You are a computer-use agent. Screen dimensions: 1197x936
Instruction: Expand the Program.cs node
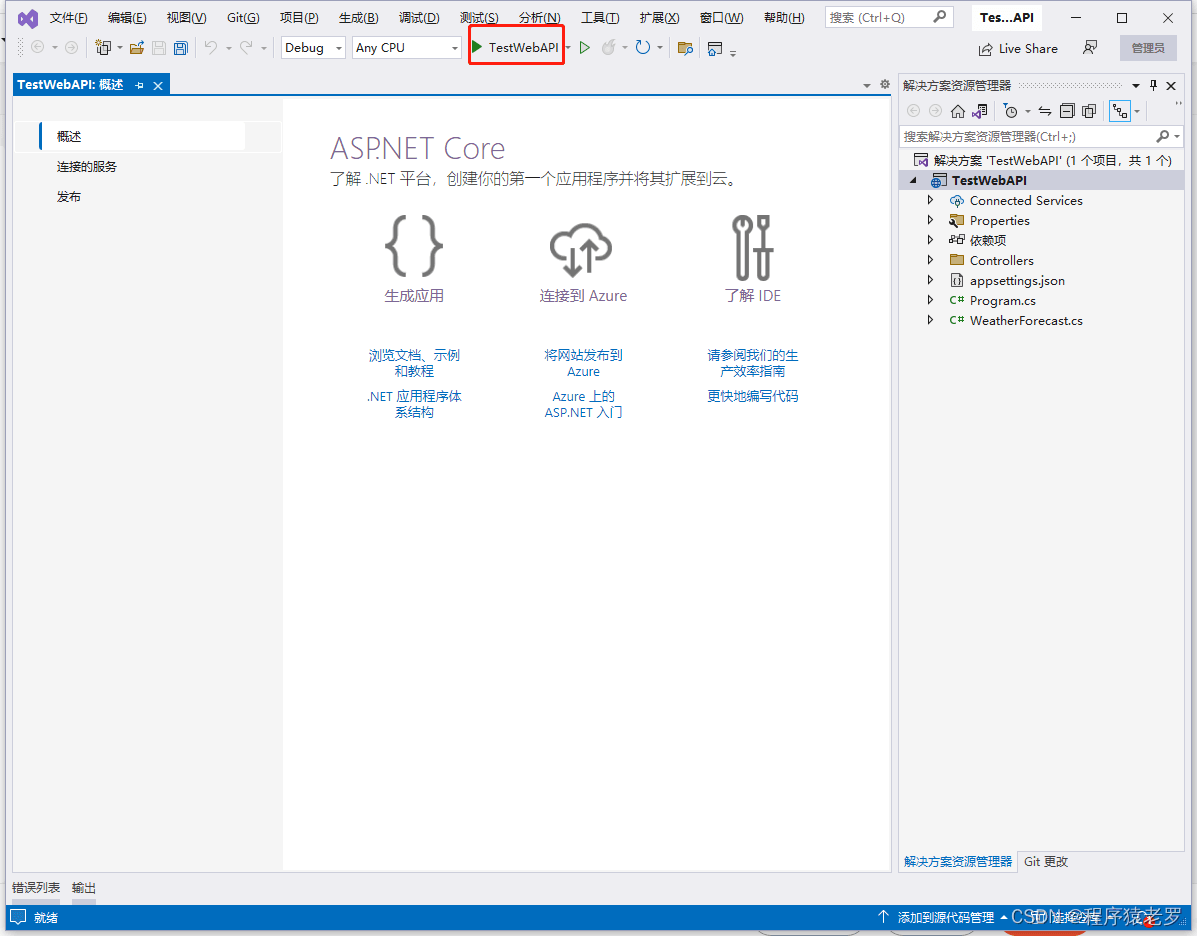(930, 300)
